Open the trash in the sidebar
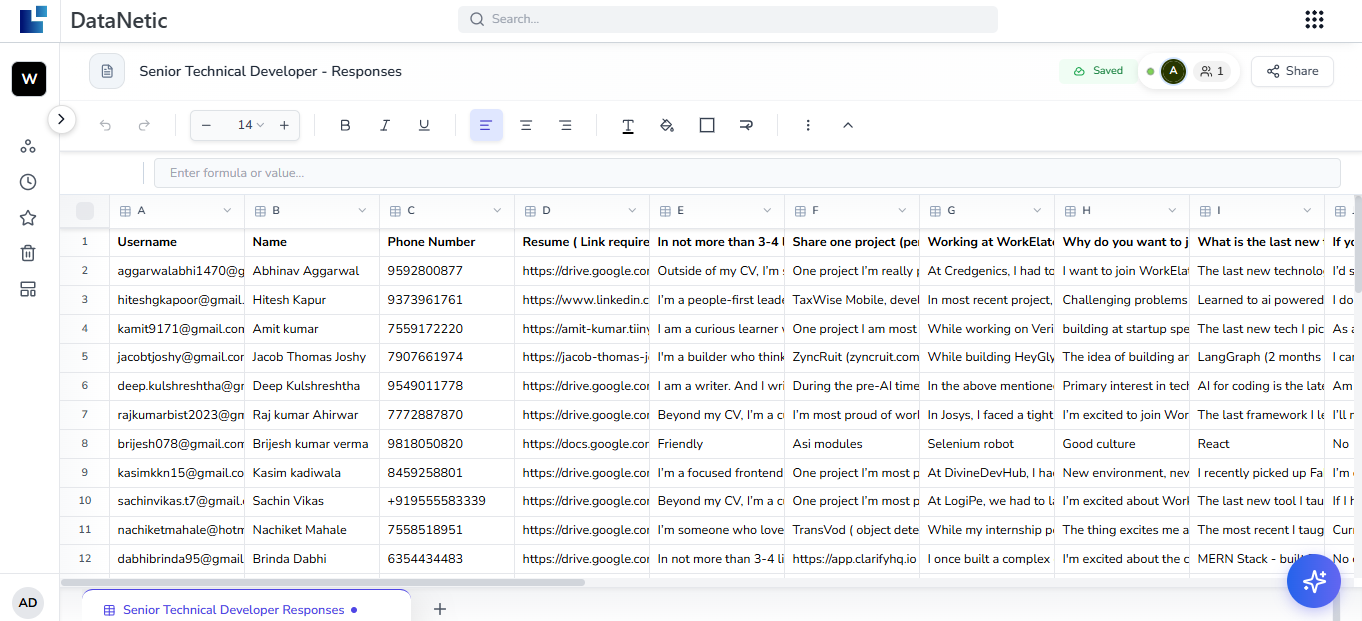The image size is (1362, 621). [28, 253]
